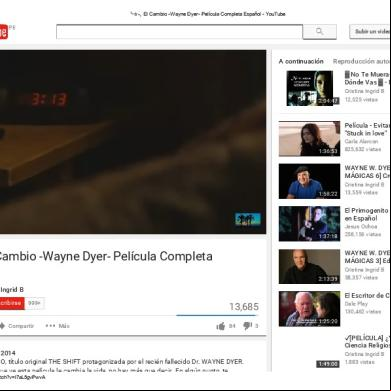Click the video player showing clock 3:13
The height and width of the screenshot is (391, 391).
pyautogui.click(x=133, y=142)
